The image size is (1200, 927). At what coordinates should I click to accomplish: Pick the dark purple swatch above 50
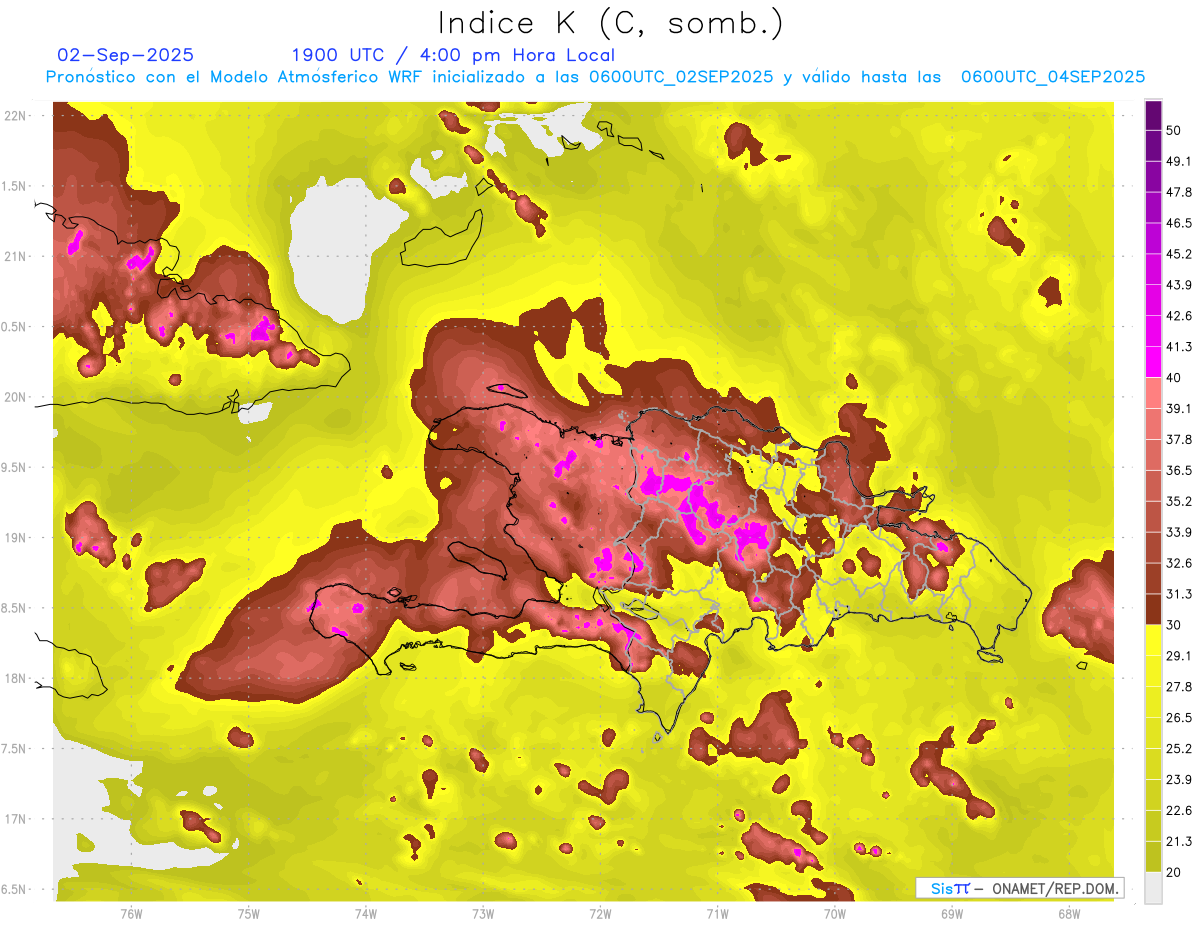point(1153,116)
